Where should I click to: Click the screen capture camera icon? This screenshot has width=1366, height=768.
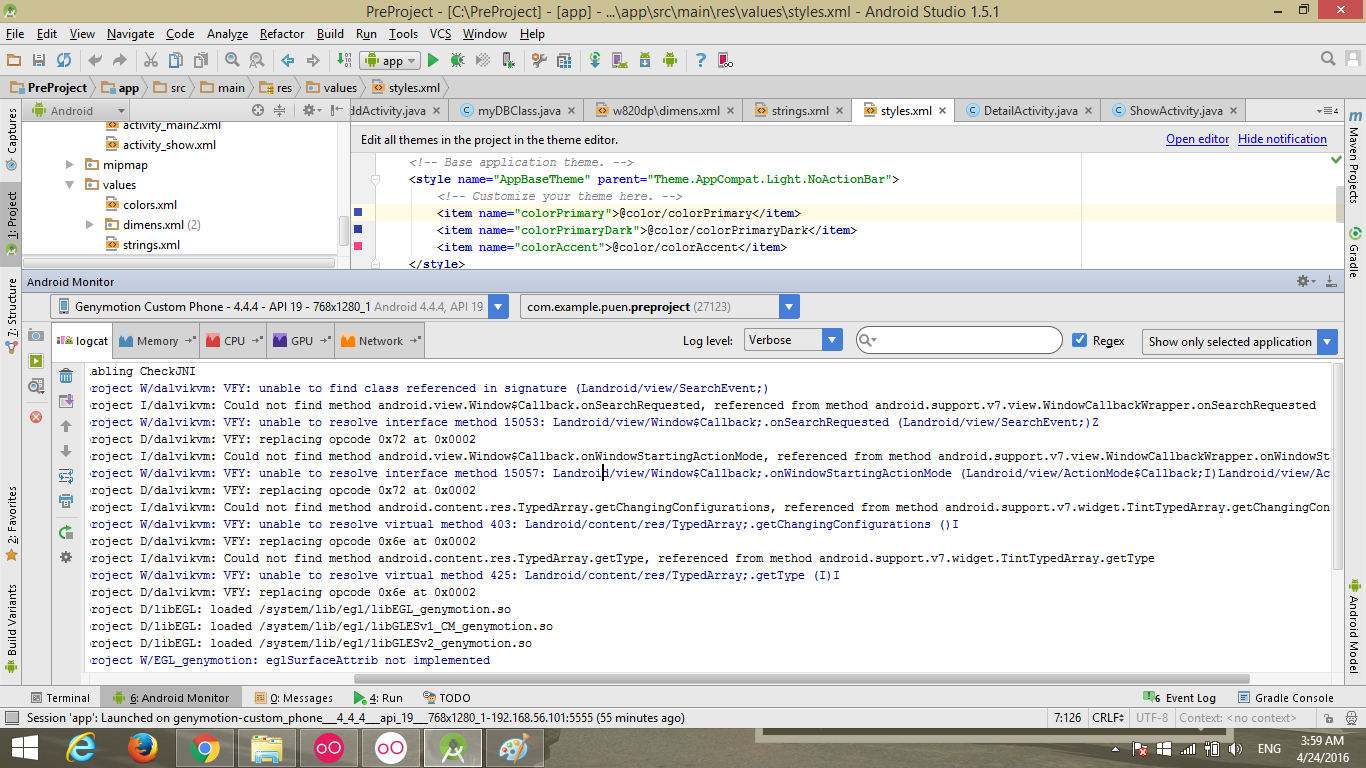click(x=36, y=335)
